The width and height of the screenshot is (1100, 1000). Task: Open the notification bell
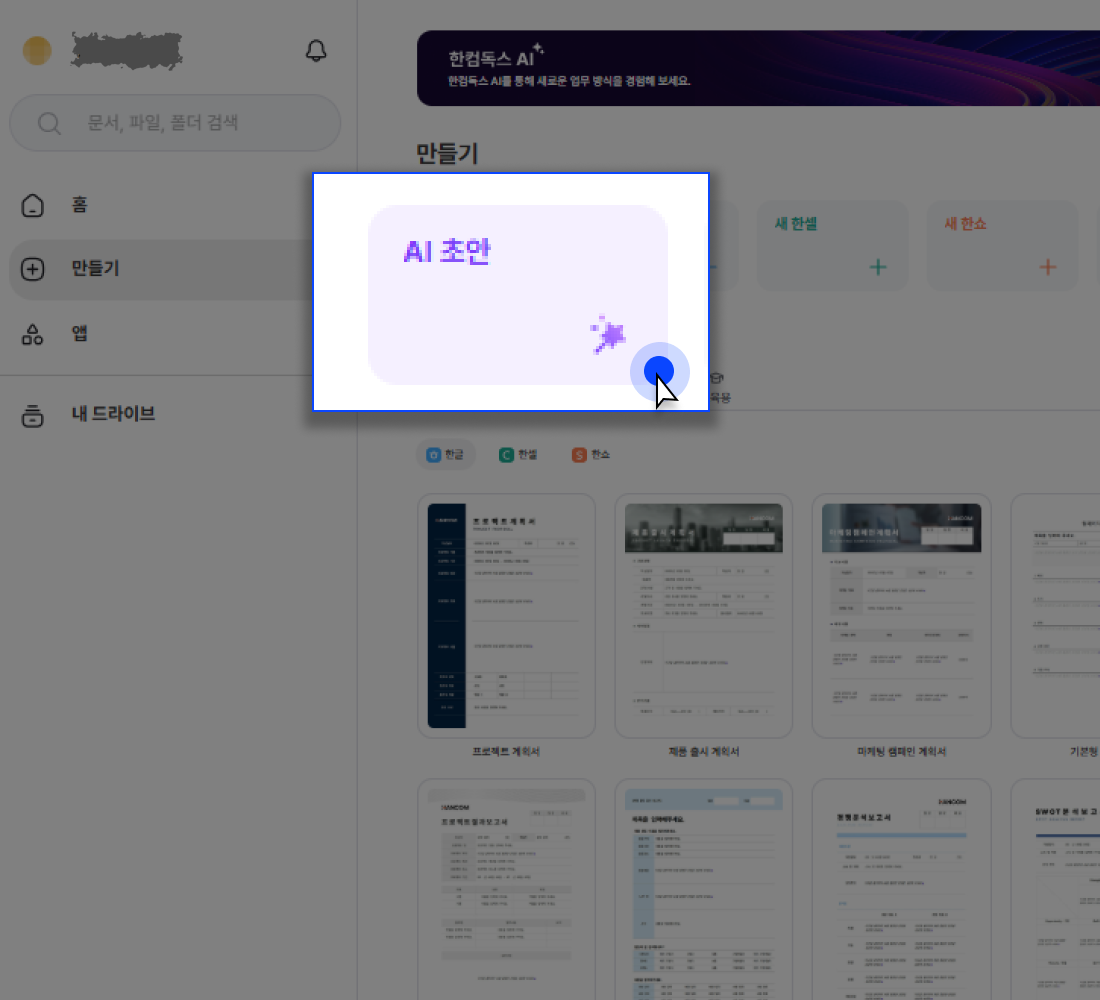coord(316,51)
